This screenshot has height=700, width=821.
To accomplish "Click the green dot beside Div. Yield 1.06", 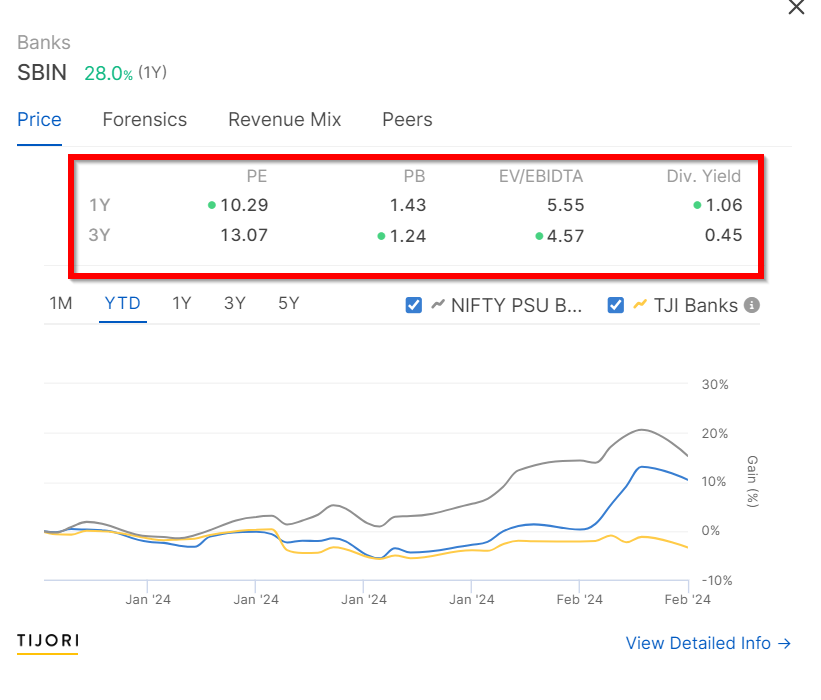I will (x=697, y=205).
